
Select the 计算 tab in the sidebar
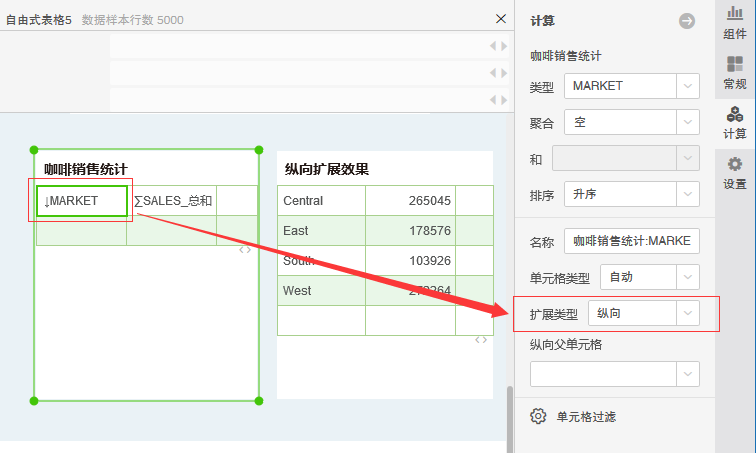(735, 123)
